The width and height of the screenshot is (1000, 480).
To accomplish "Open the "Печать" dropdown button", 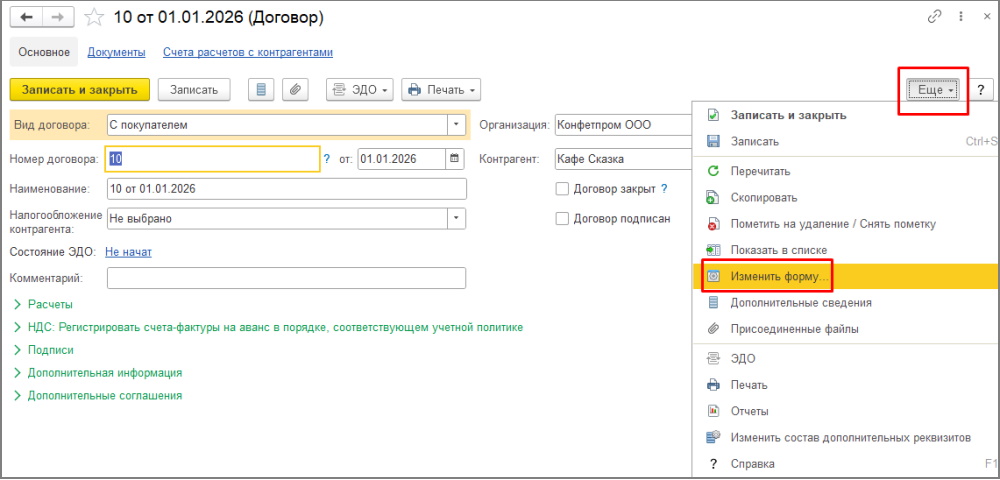I will click(x=441, y=89).
